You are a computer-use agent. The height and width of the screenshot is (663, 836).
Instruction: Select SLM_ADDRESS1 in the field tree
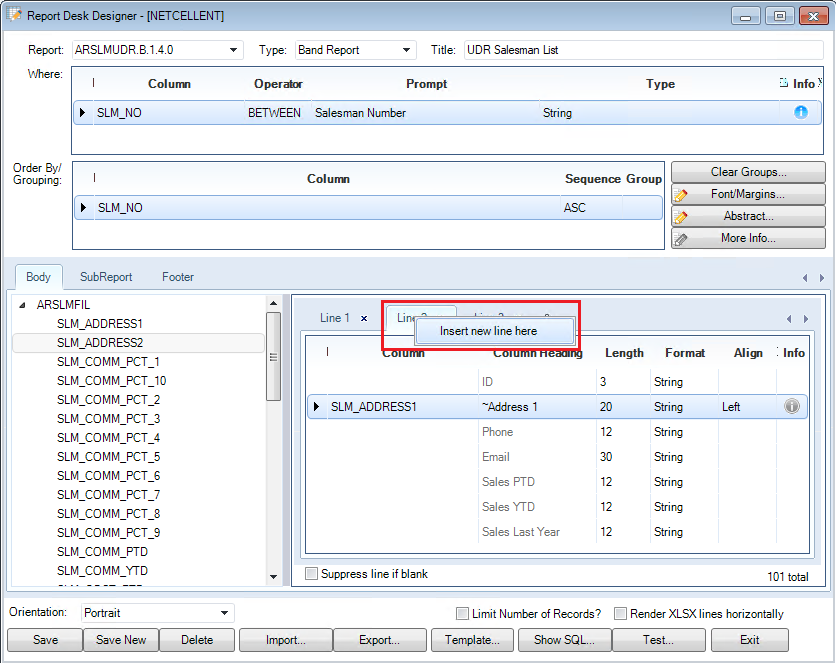[100, 324]
